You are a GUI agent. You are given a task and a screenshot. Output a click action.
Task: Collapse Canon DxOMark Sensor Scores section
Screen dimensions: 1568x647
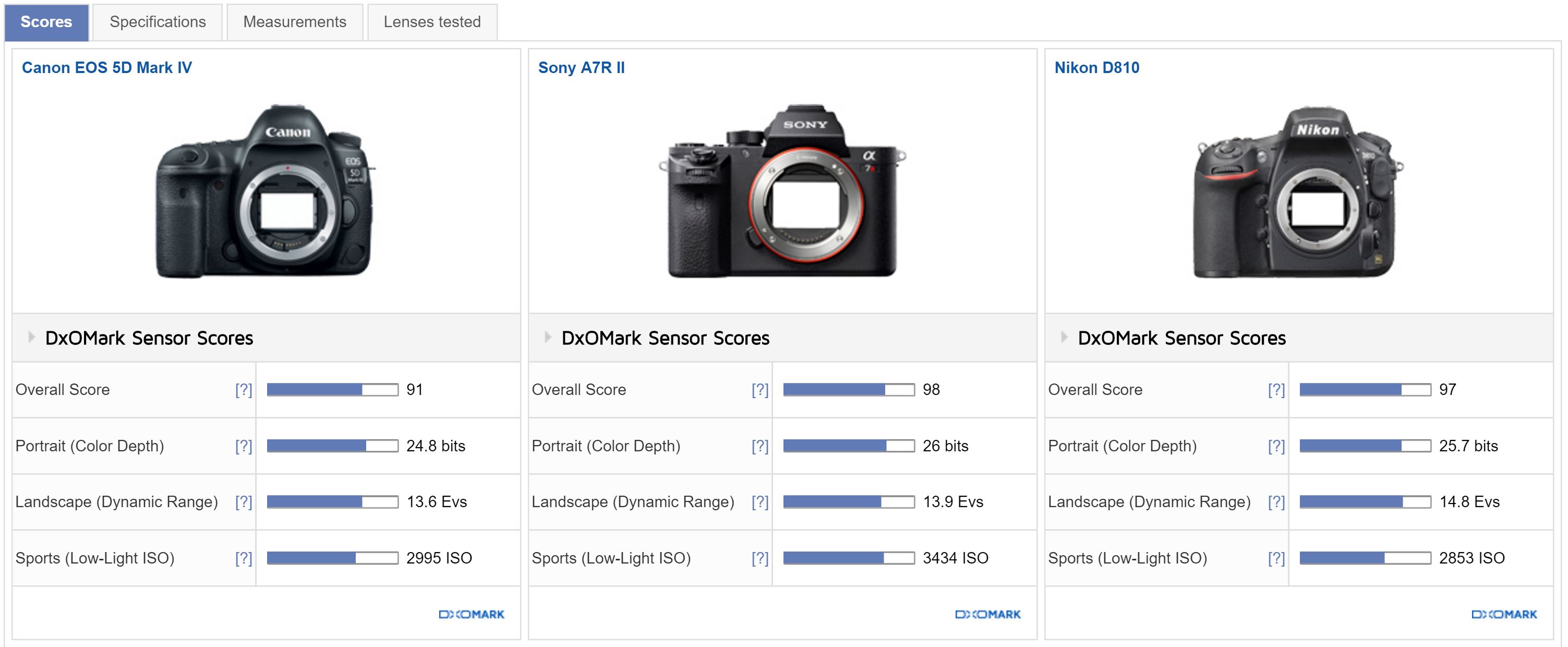tap(32, 337)
